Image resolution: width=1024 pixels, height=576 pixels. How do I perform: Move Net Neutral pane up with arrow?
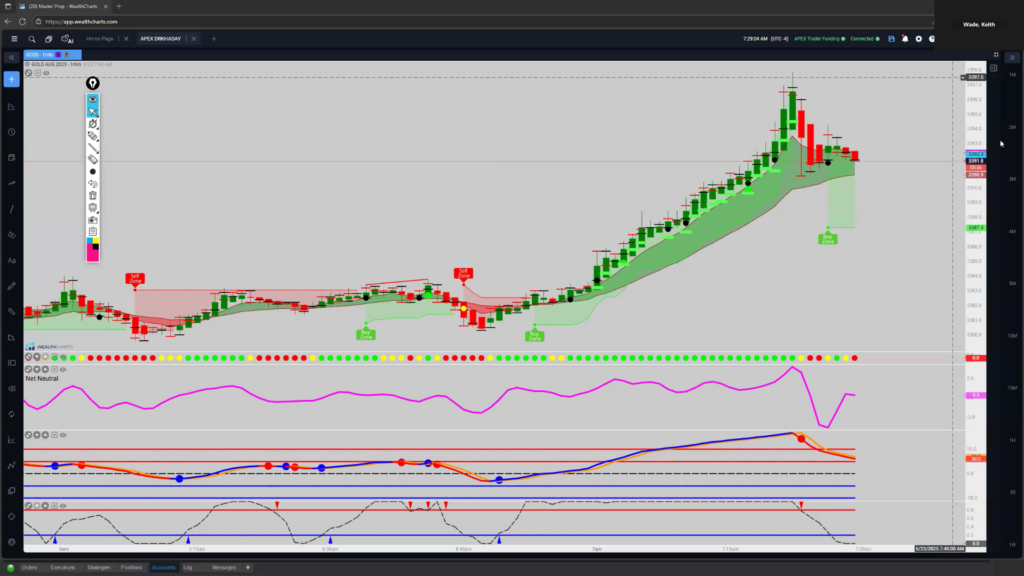click(46, 370)
